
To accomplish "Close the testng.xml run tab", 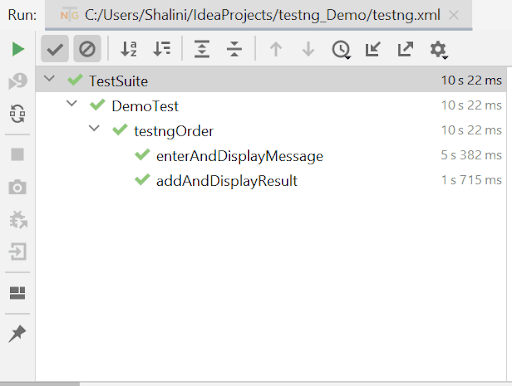I will [x=454, y=15].
